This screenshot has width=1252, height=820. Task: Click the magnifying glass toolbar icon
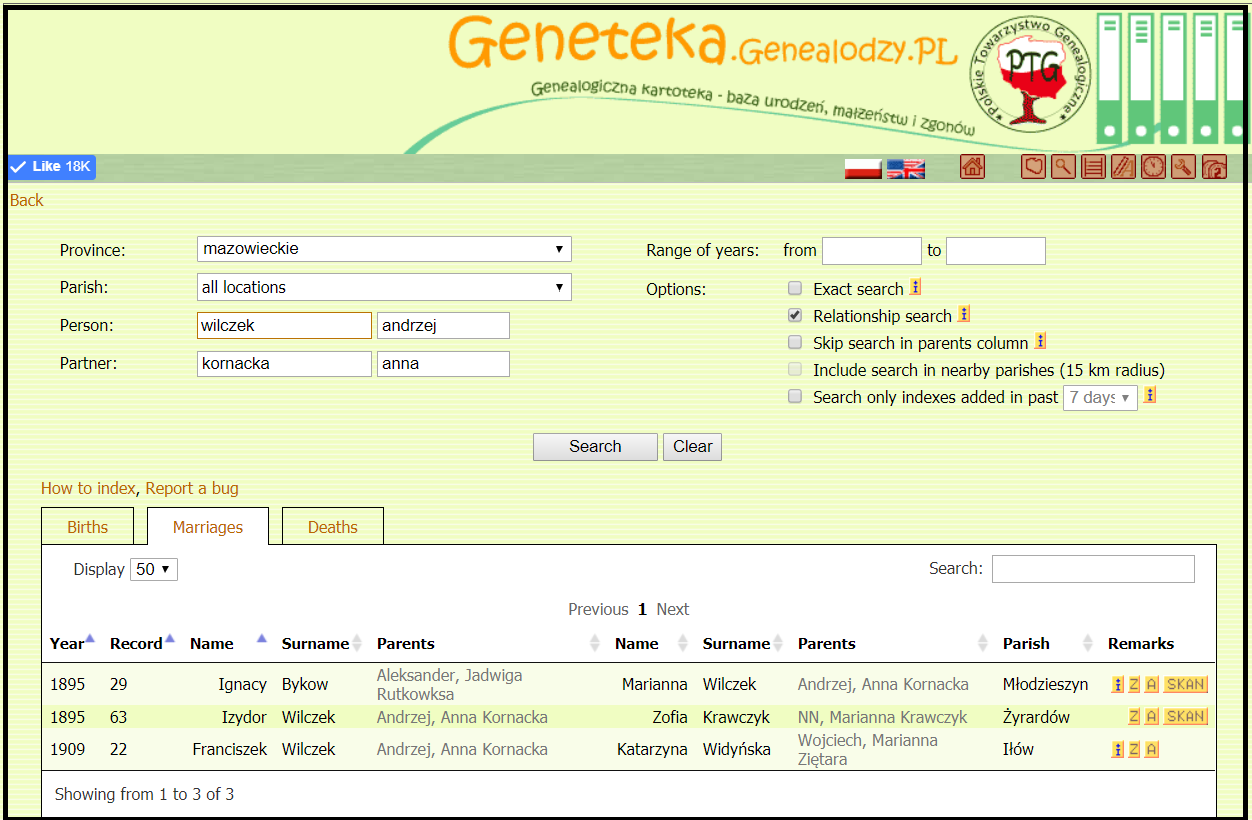click(1063, 167)
